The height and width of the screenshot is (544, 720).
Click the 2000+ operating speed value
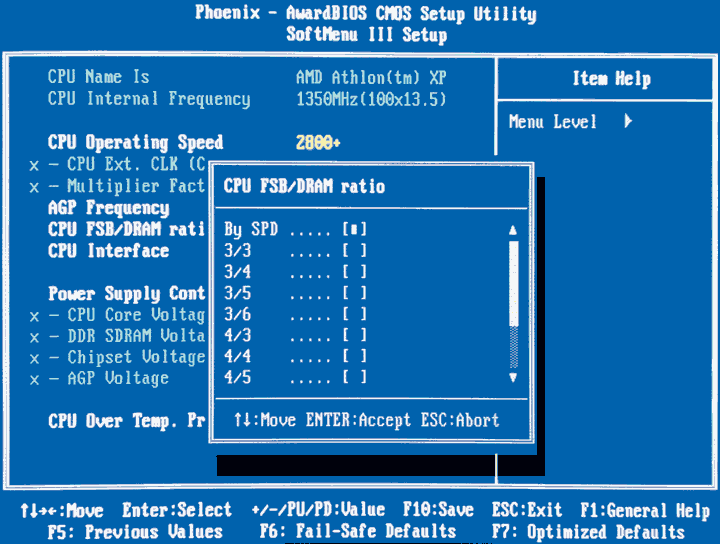pos(318,142)
